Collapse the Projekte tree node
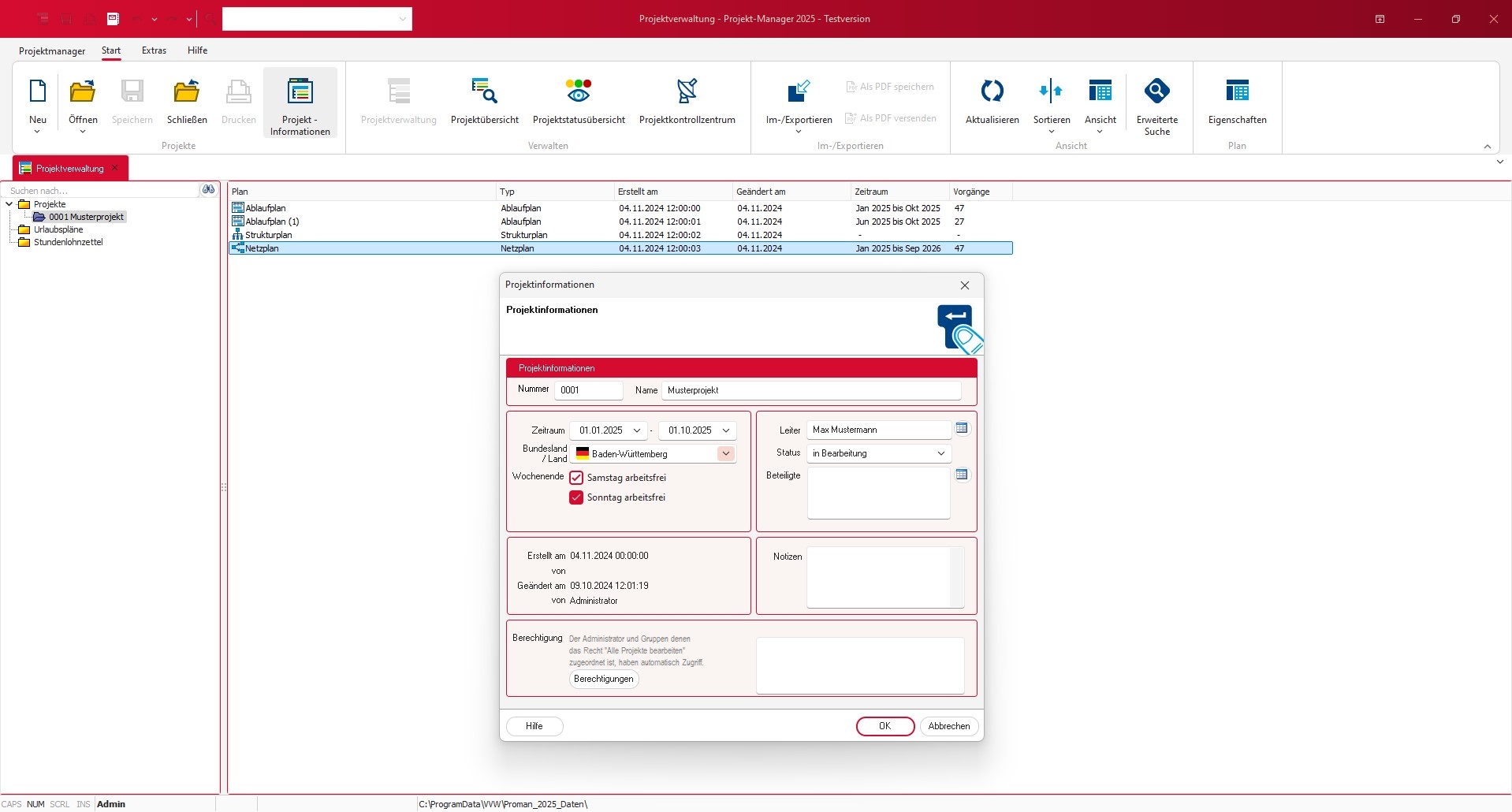Image resolution: width=1512 pixels, height=812 pixels. (x=9, y=204)
